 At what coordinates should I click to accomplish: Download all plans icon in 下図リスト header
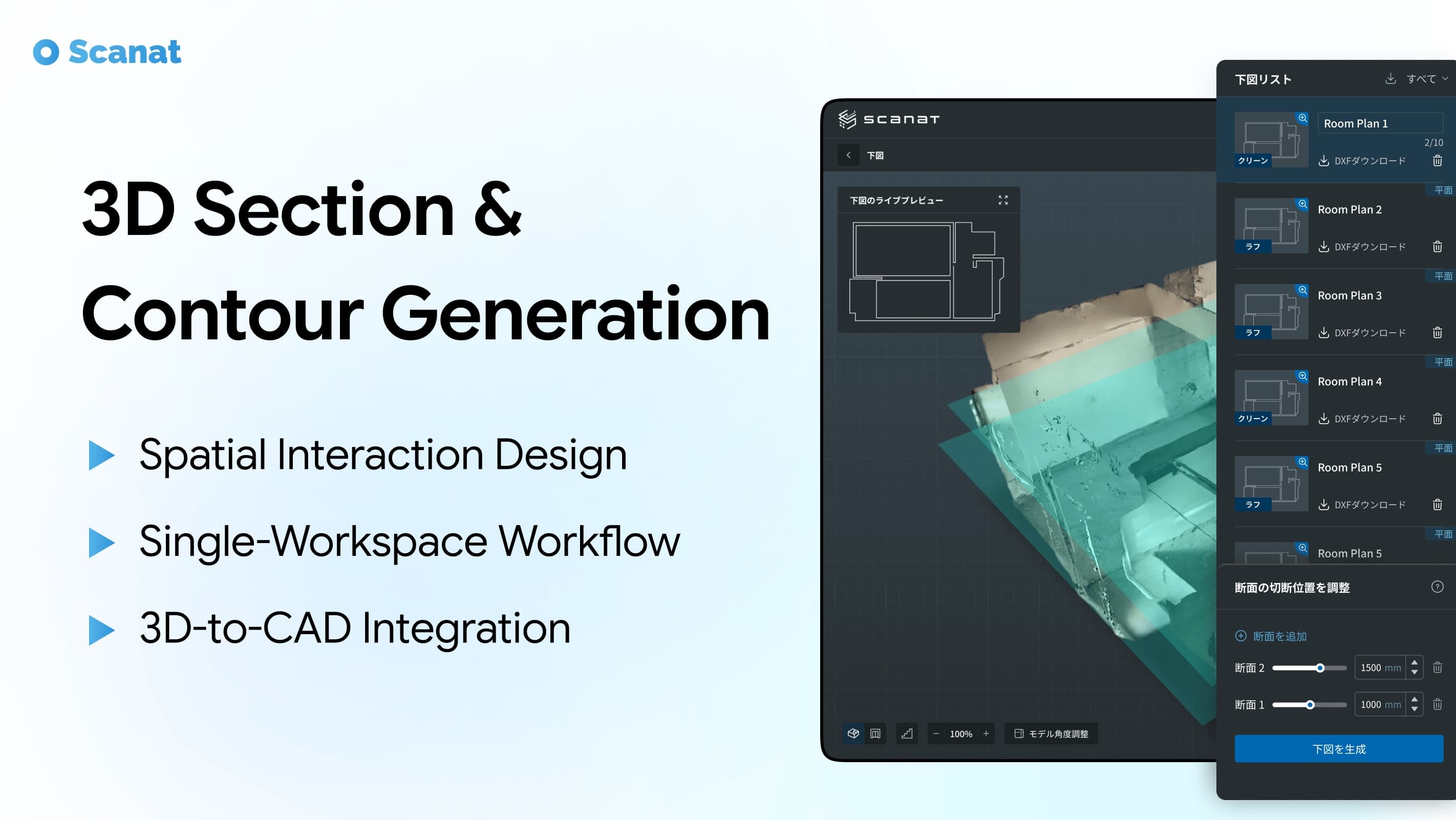point(1390,78)
